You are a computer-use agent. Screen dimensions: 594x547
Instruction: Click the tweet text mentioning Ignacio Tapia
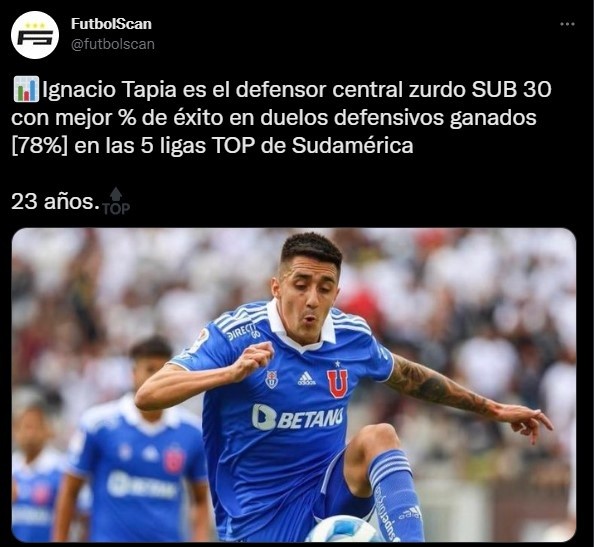coord(281,118)
